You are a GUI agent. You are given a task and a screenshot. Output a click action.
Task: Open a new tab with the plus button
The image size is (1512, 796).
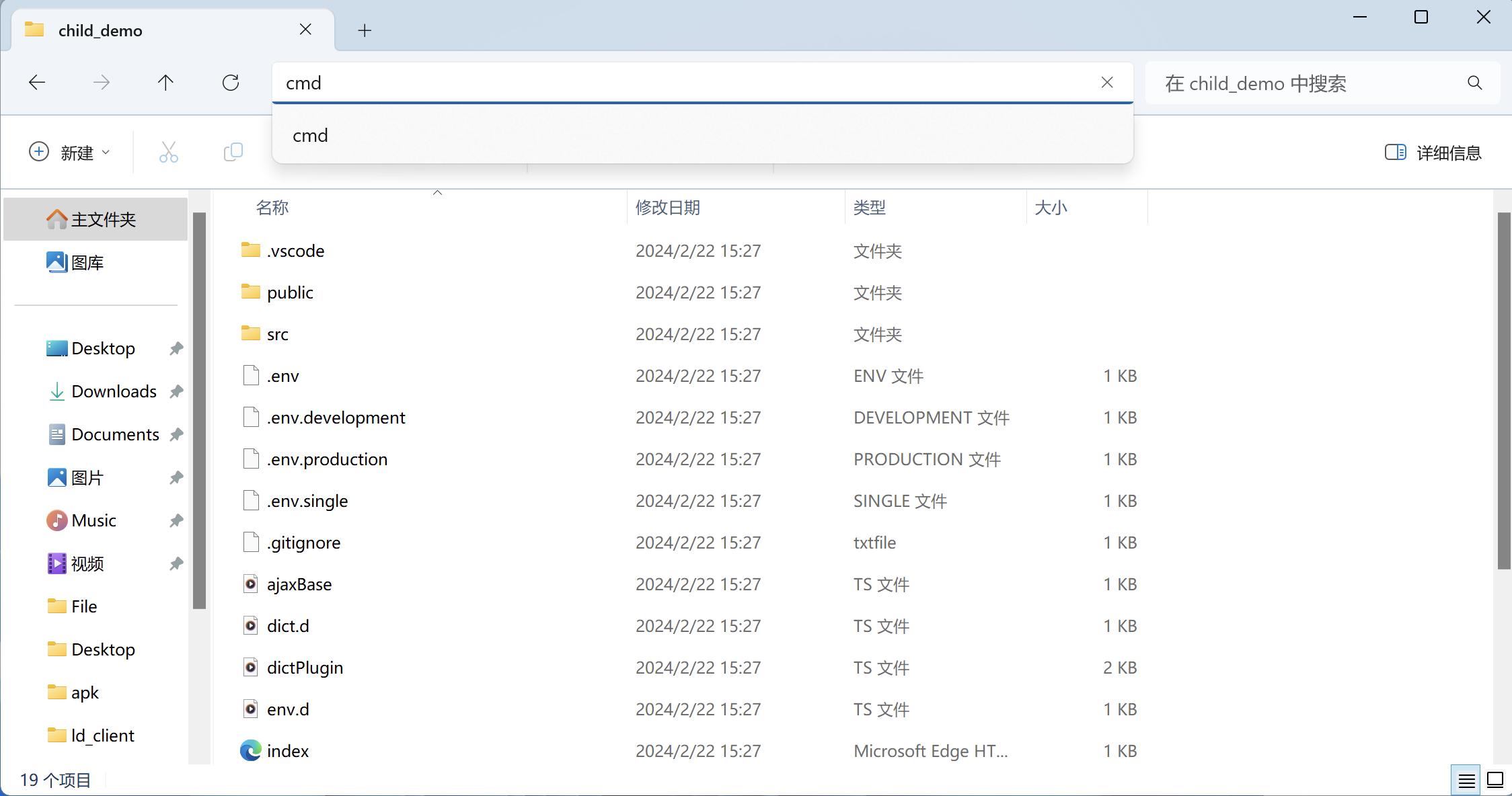[x=364, y=30]
